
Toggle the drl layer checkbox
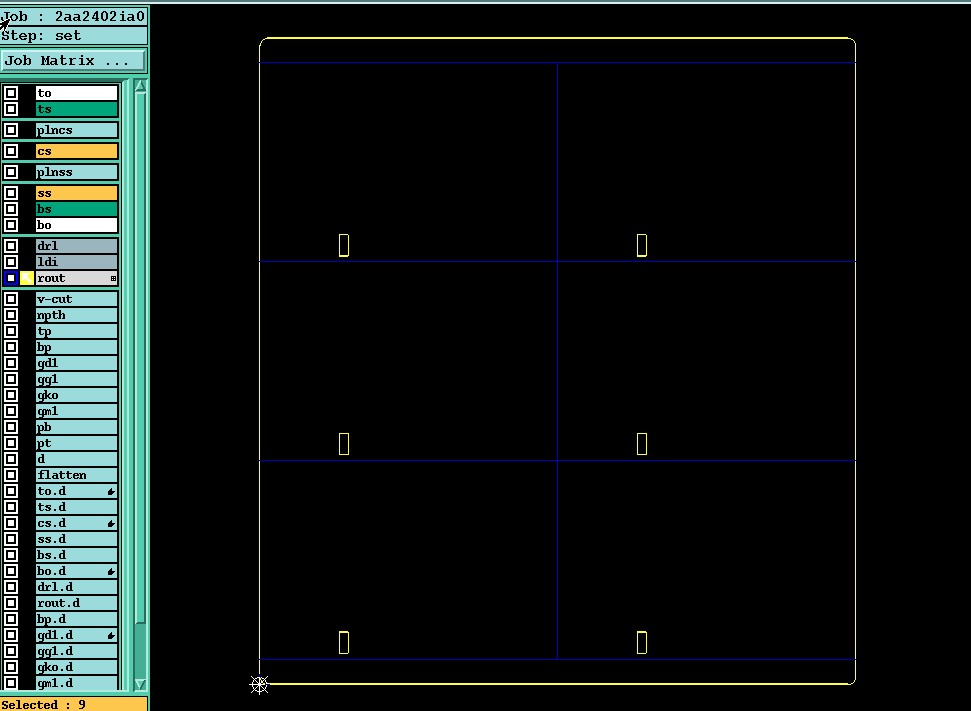(x=11, y=246)
